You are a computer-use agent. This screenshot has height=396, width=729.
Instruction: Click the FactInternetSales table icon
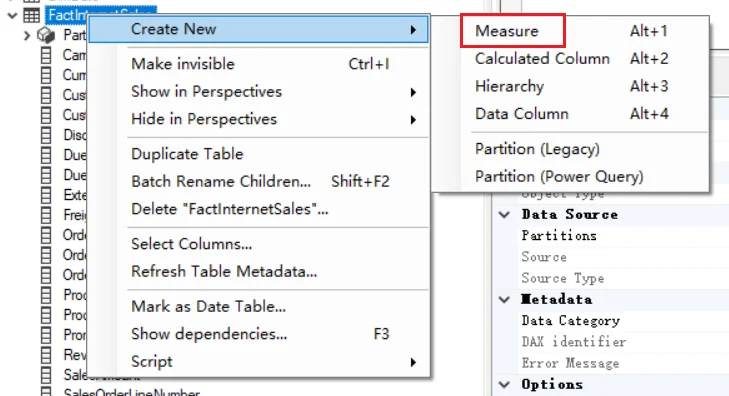31,15
